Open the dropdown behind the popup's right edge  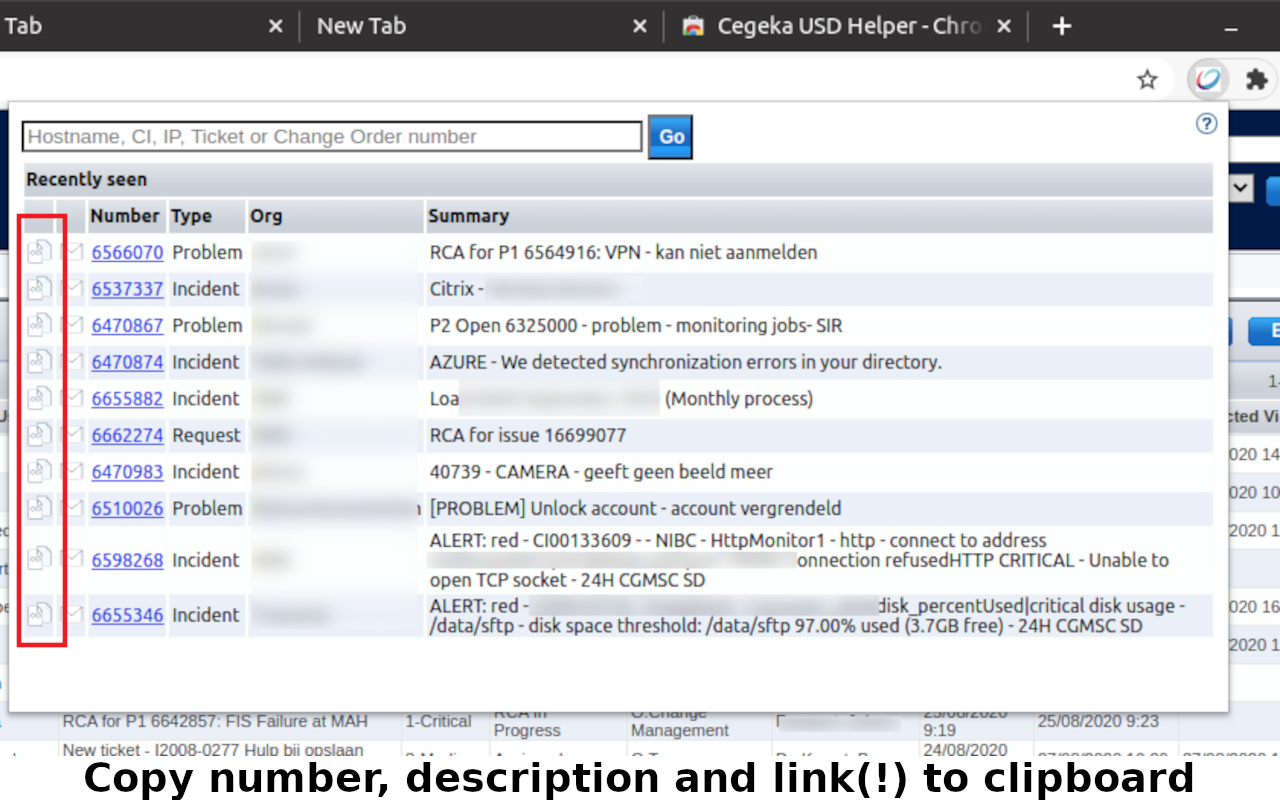click(x=1242, y=187)
